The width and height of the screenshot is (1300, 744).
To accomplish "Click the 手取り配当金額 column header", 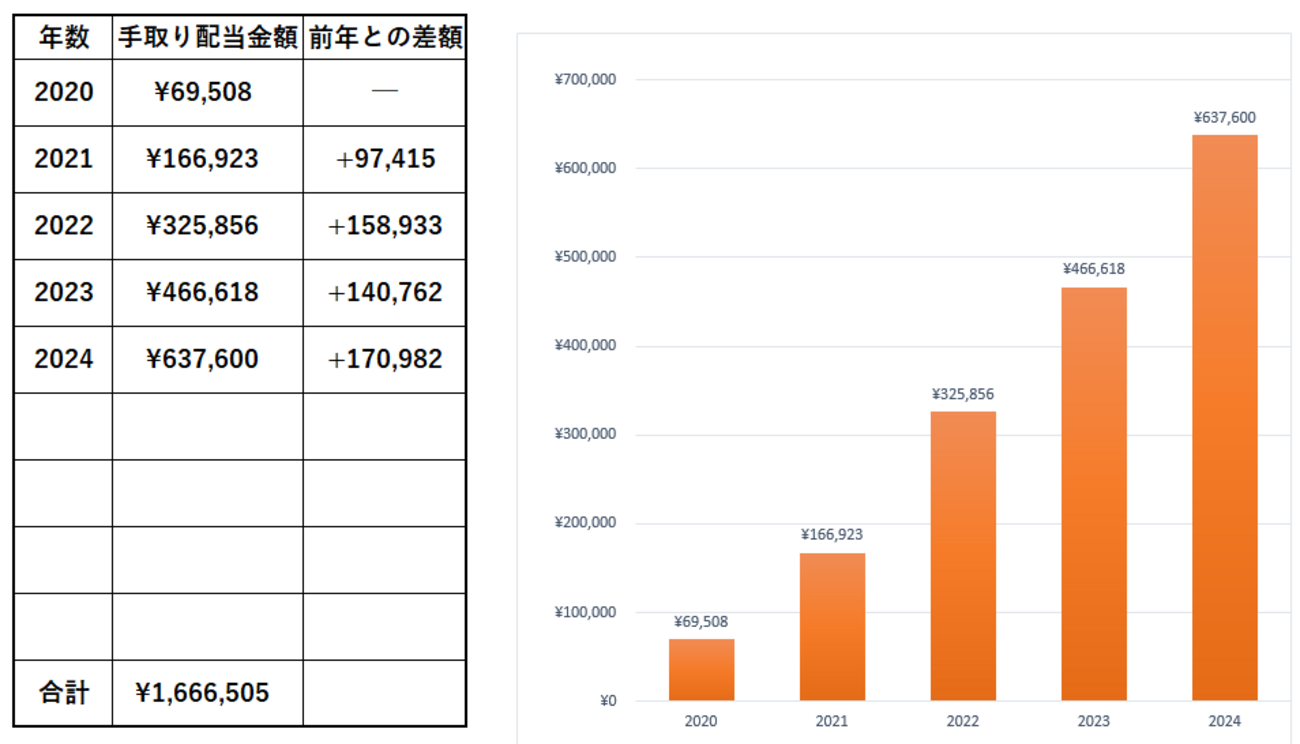I will coord(207,36).
